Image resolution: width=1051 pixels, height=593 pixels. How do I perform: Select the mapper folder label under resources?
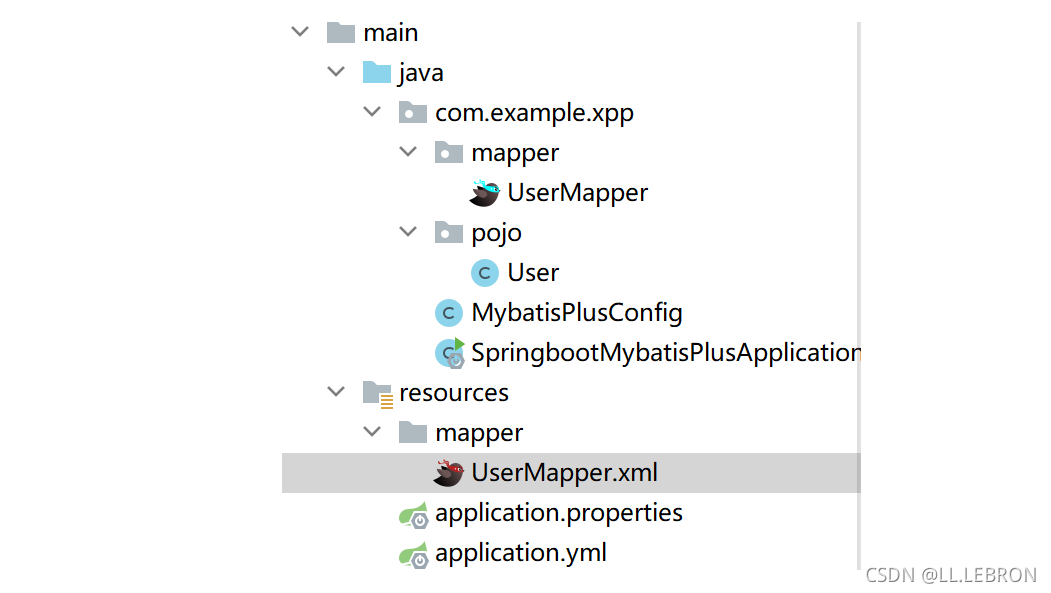(x=479, y=434)
